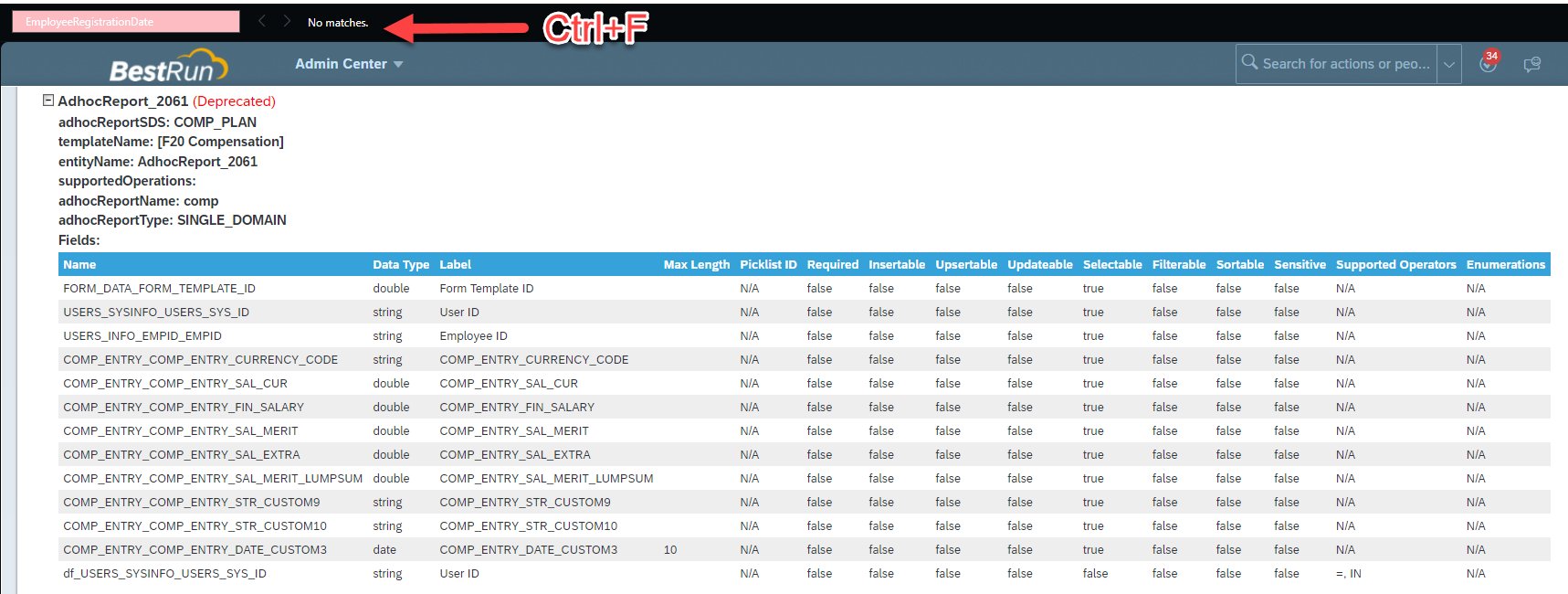Screen dimensions: 1568x594
Task: Click the COMP_ENTRY_SAL_MERIT_LUMPSUM label cell
Action: pos(546,478)
